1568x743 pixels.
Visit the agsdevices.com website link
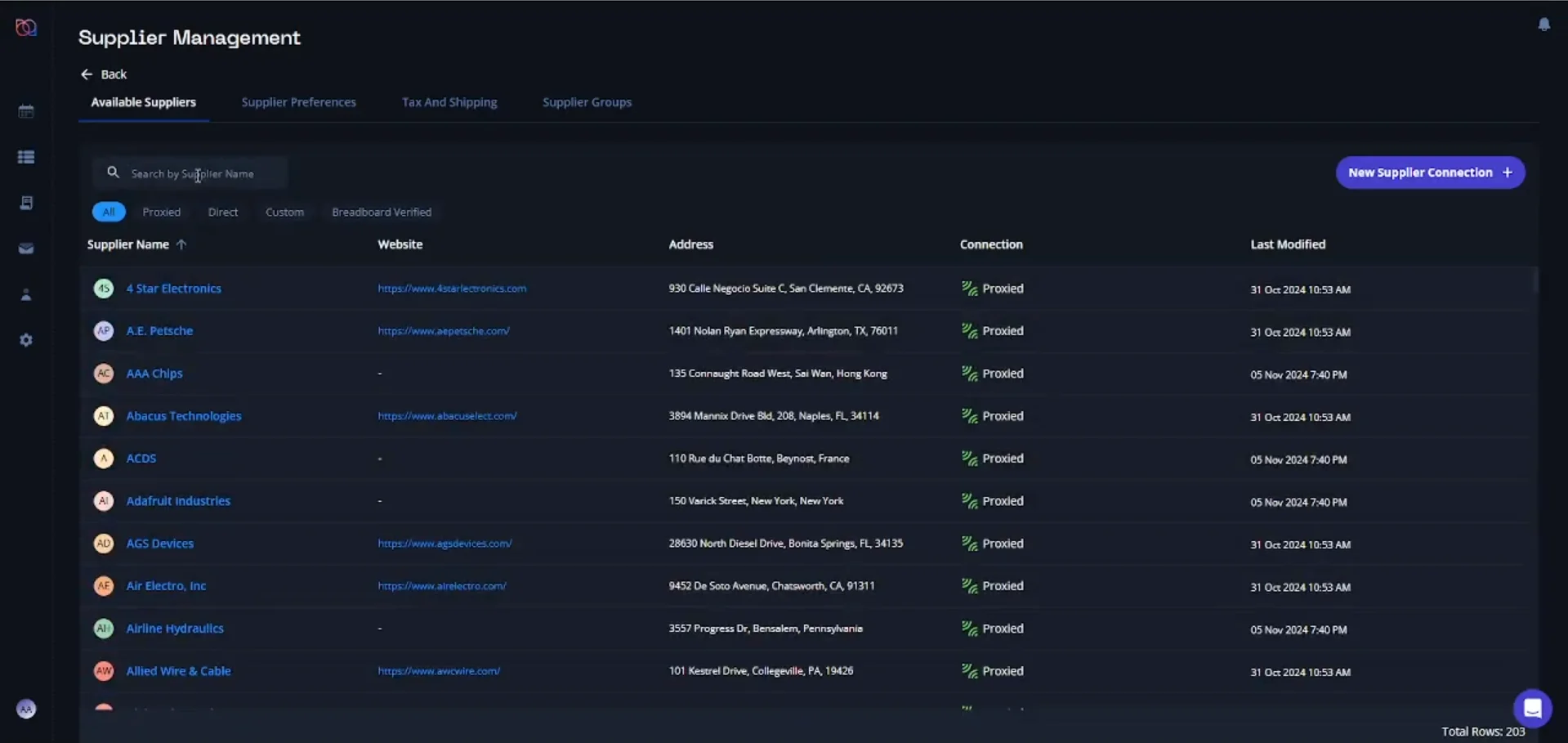coord(444,544)
